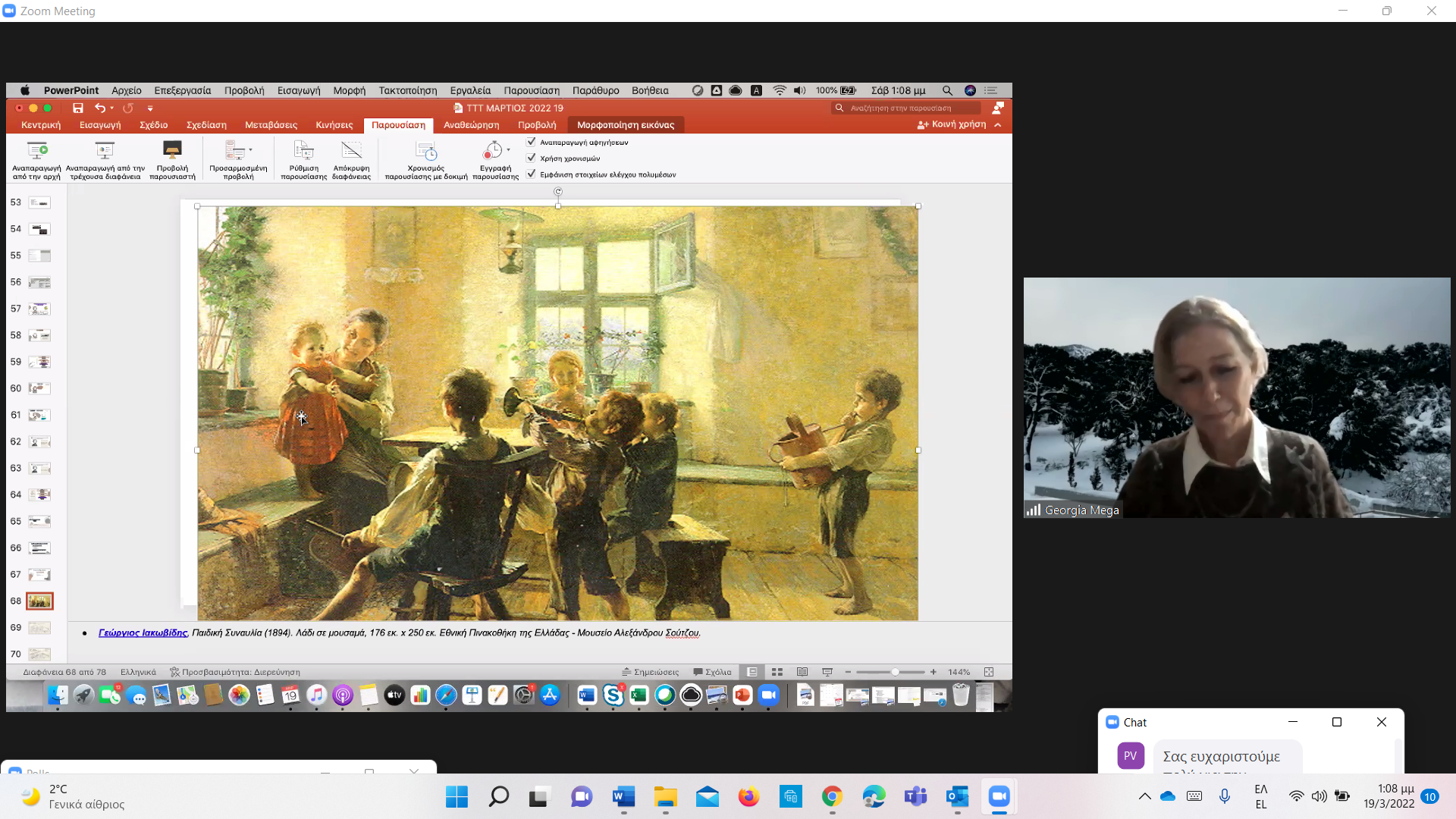Click the Windows Start button
This screenshot has width=1456, height=819.
point(457,796)
